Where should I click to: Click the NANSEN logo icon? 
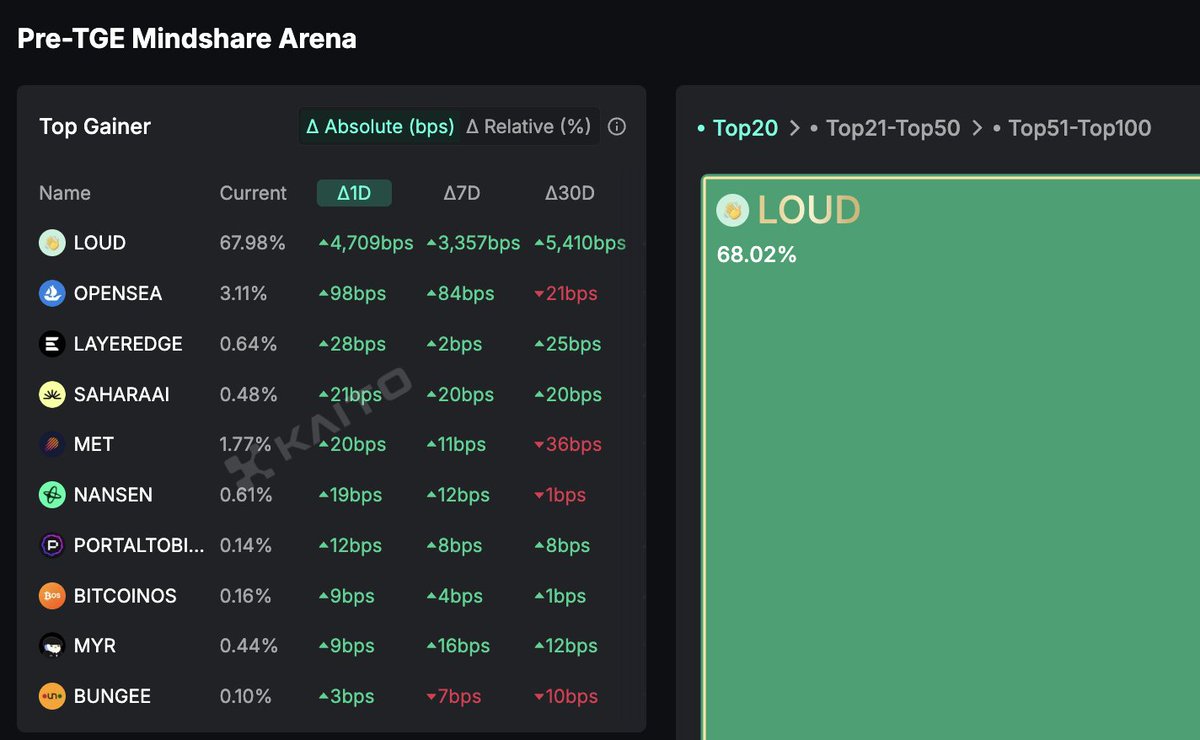[x=52, y=495]
